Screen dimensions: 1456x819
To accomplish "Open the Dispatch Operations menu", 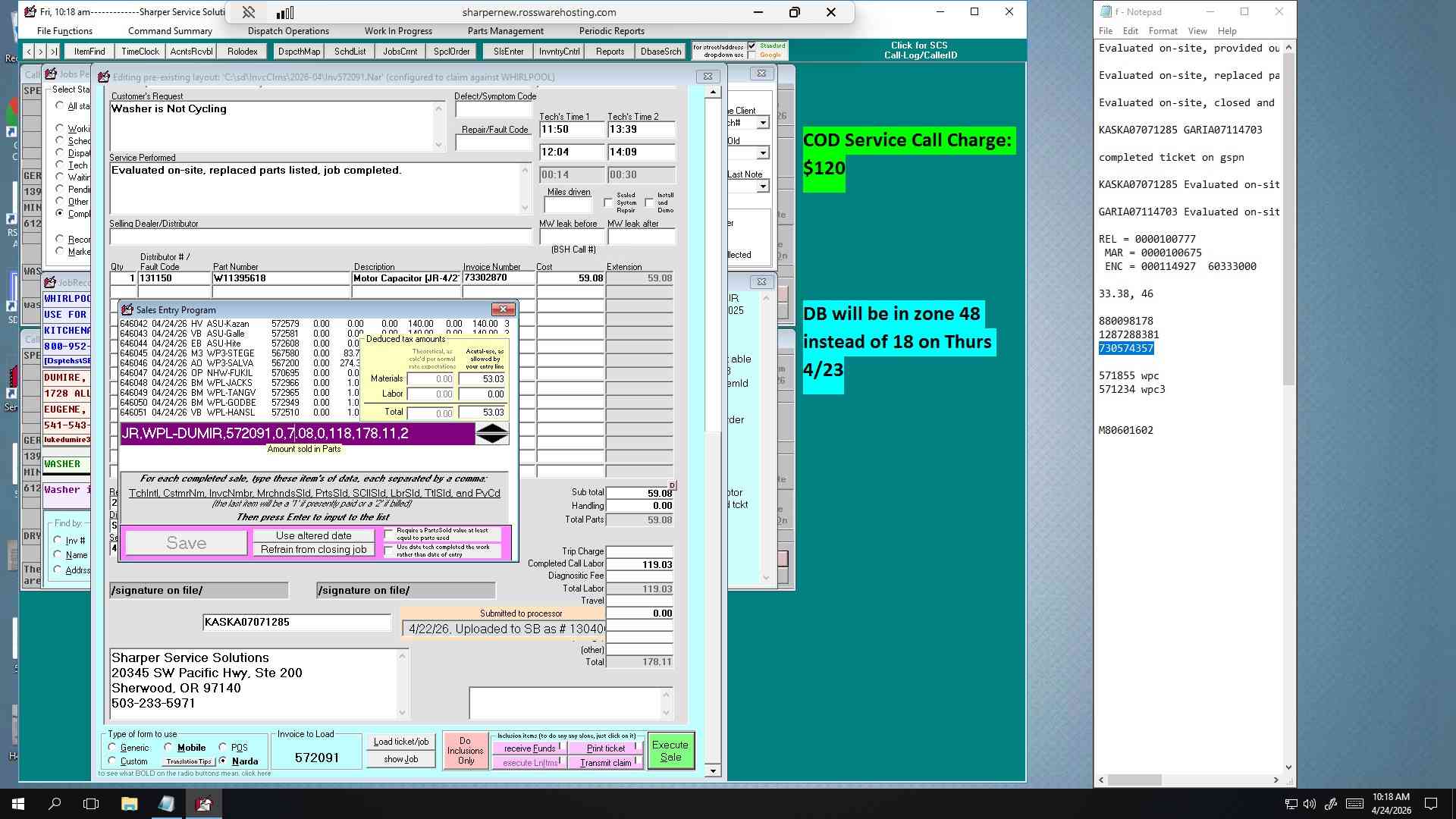I will (288, 31).
